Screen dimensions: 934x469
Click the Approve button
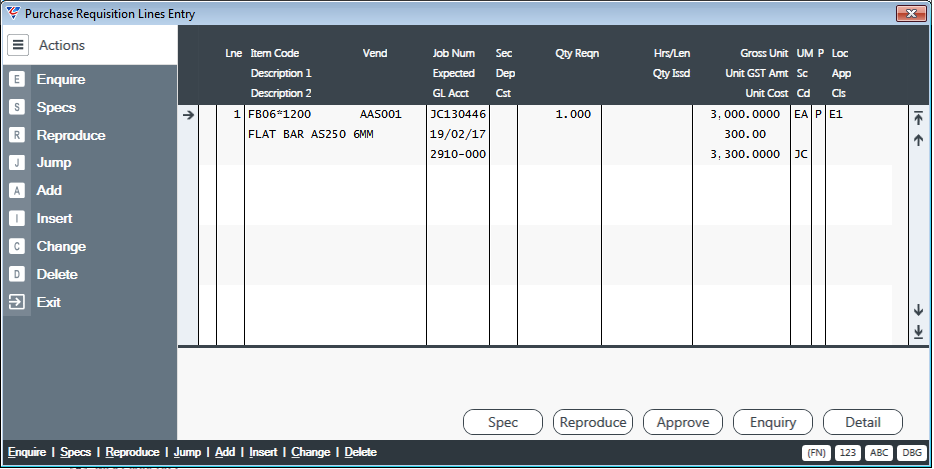pos(683,423)
